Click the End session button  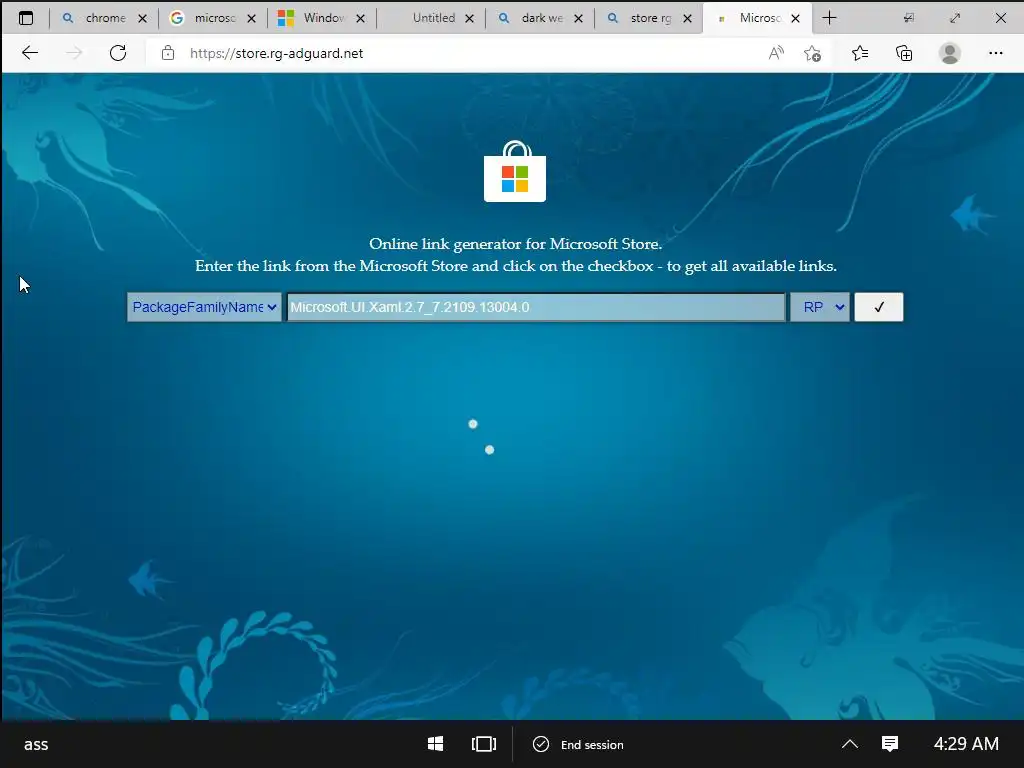[578, 744]
